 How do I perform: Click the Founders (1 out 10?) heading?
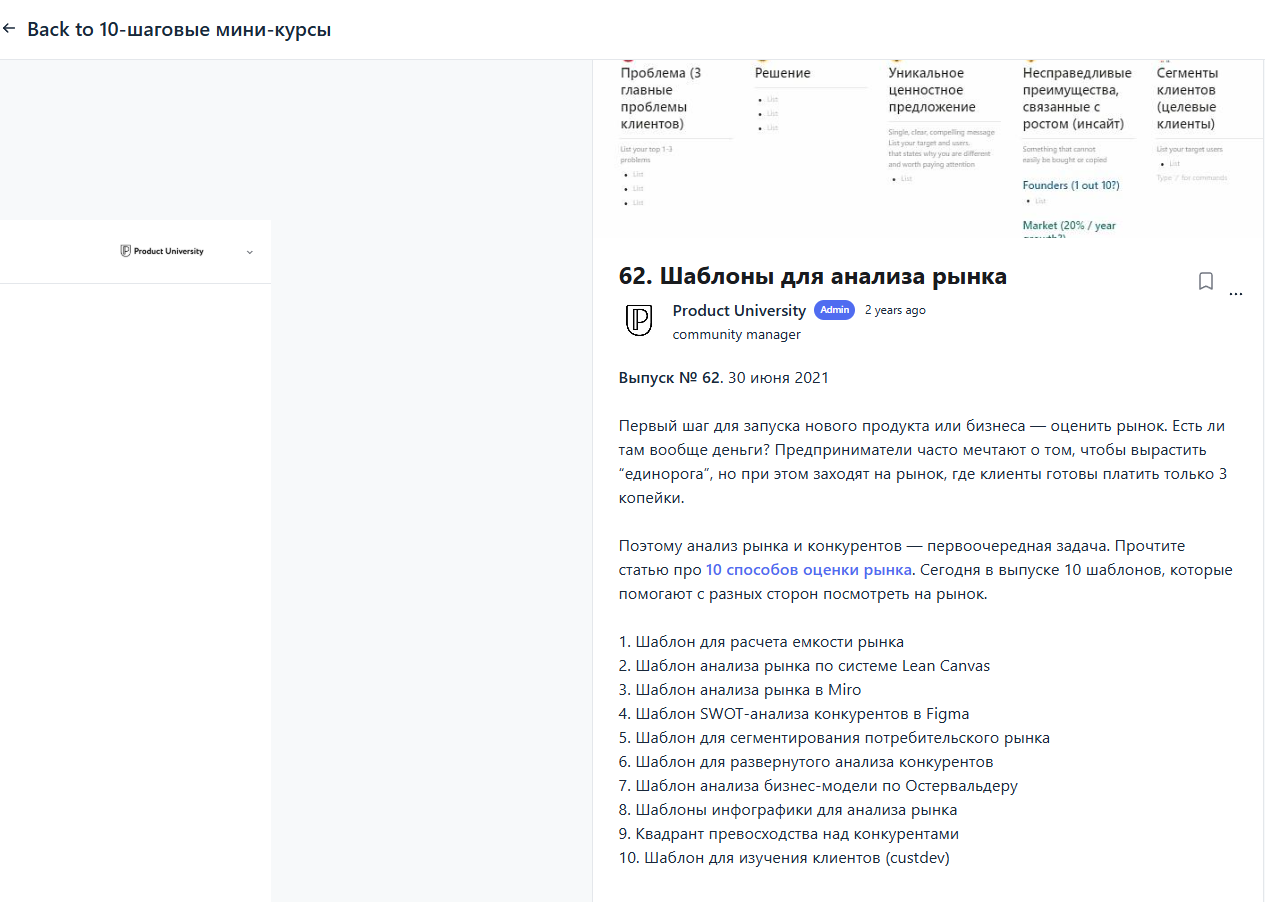pos(1071,186)
